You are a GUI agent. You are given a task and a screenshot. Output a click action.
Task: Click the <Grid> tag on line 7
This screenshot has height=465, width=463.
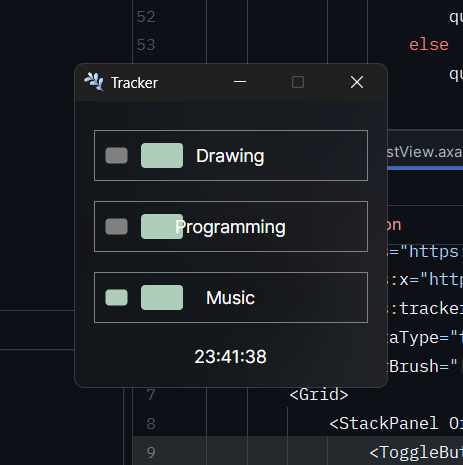[x=319, y=395]
